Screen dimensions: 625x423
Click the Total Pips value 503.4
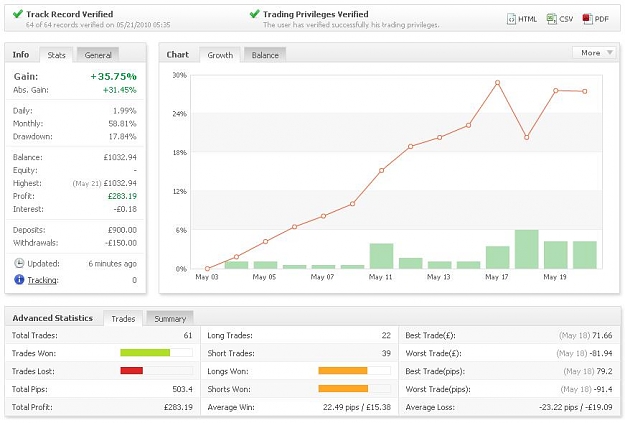[183, 389]
